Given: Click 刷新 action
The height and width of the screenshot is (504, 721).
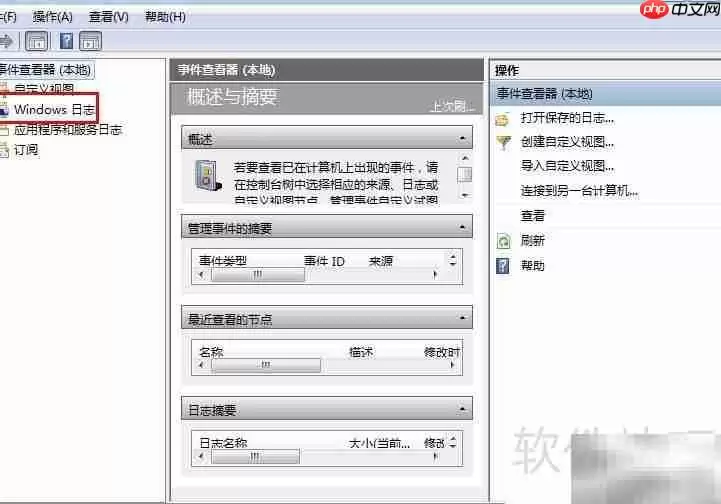Looking at the screenshot, I should (x=532, y=240).
